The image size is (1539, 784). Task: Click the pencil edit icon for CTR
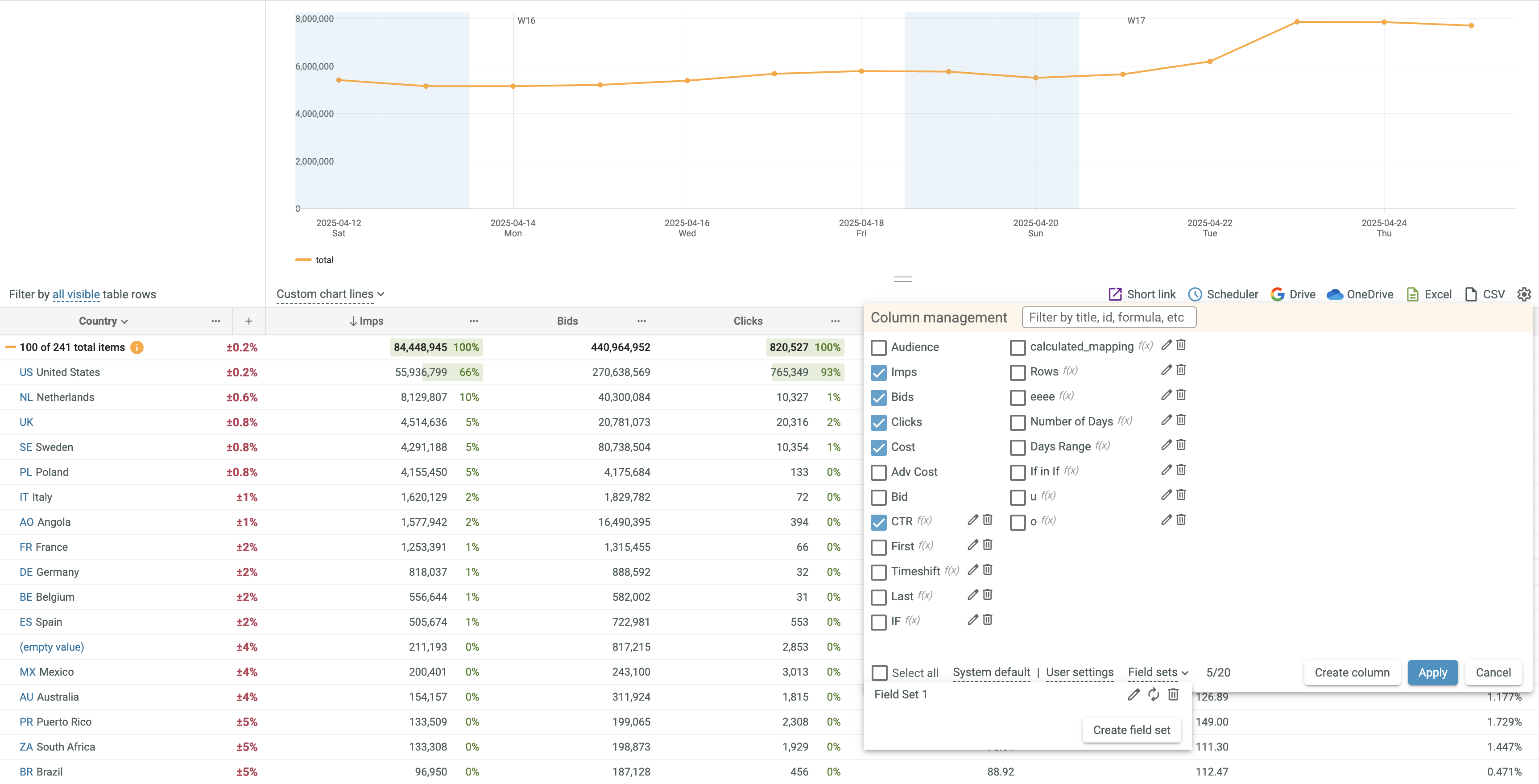point(972,520)
